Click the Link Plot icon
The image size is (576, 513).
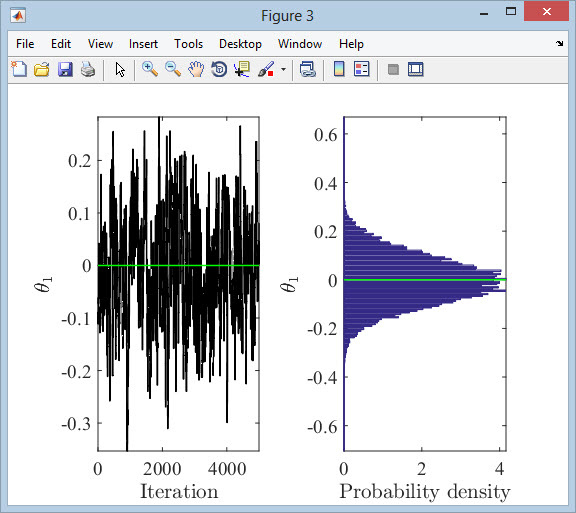pyautogui.click(x=307, y=69)
